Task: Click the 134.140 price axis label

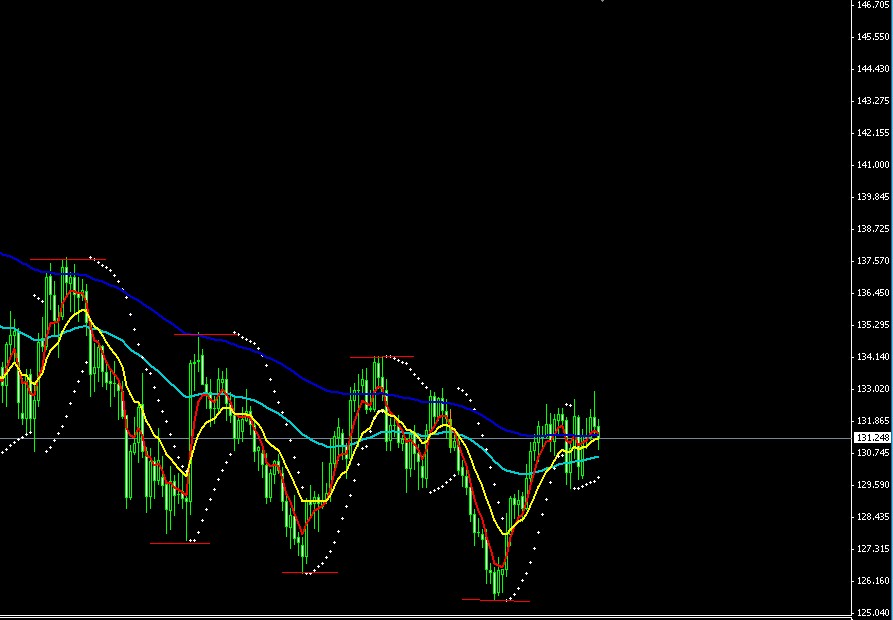Action: tap(873, 356)
